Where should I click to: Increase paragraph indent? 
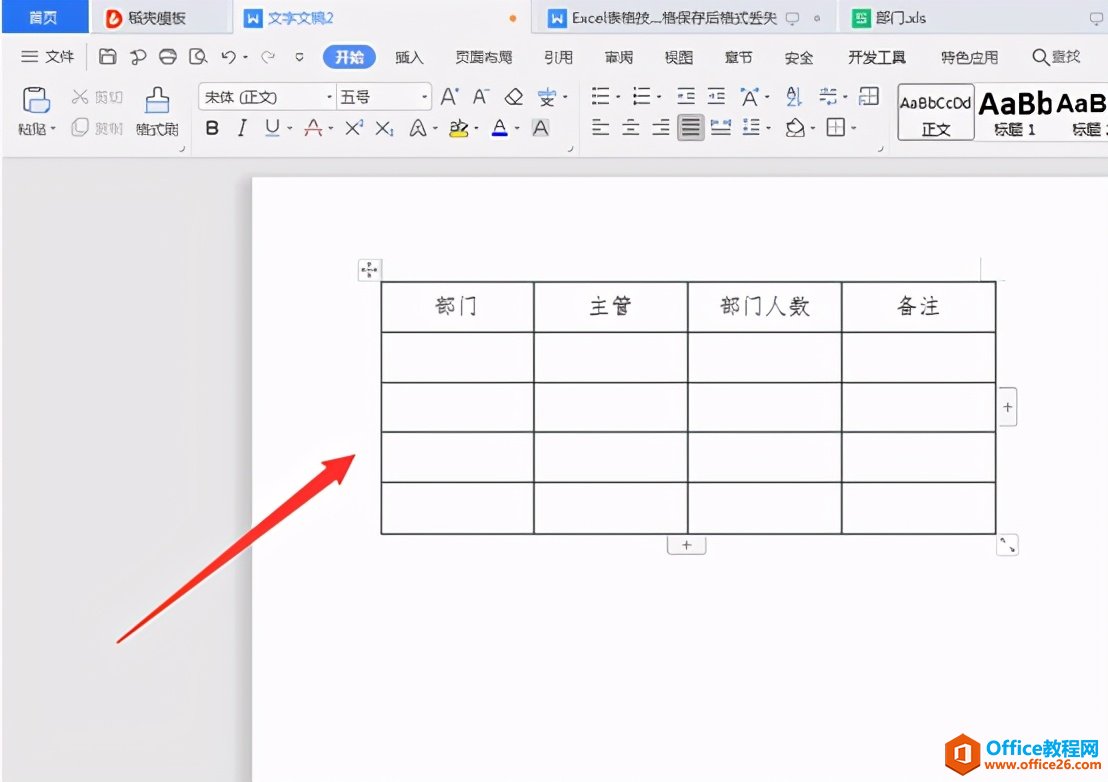click(x=717, y=96)
